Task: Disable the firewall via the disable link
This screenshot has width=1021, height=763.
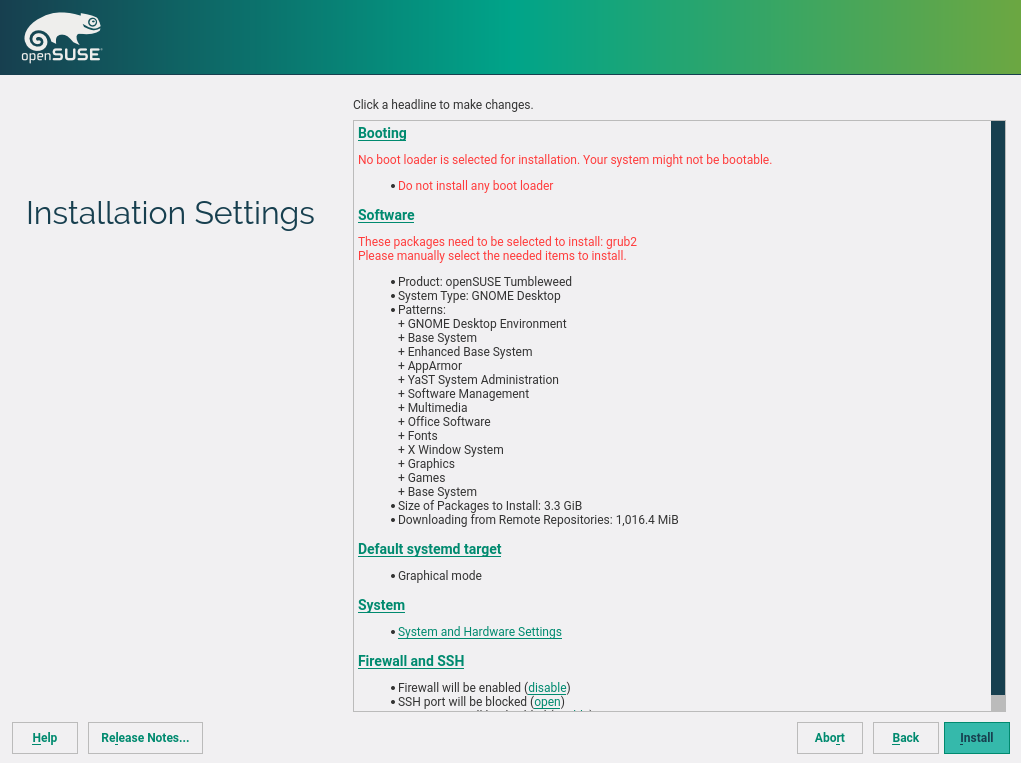Action: pyautogui.click(x=547, y=688)
